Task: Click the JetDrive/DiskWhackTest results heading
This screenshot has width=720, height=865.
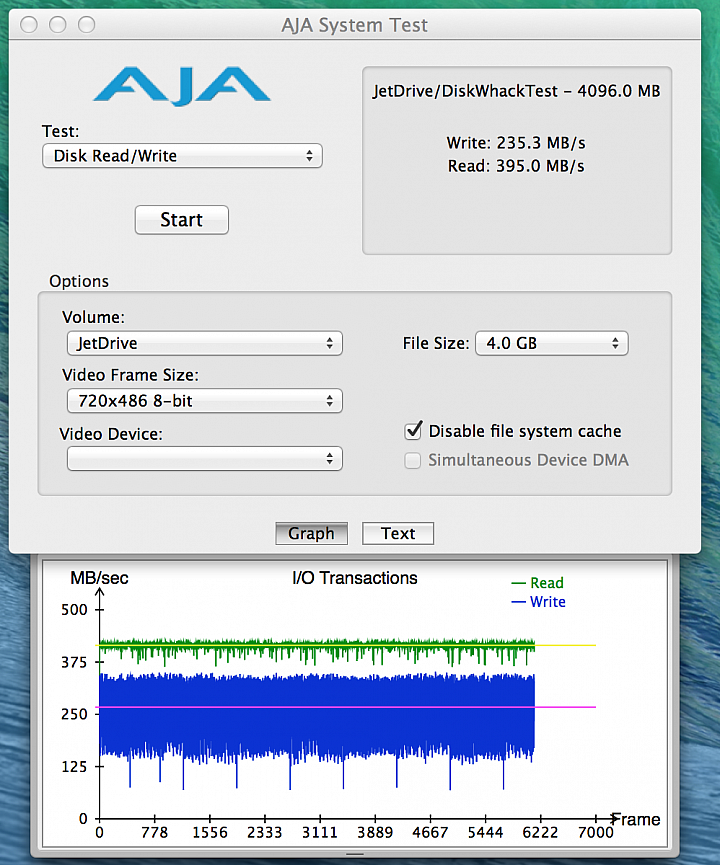Action: [516, 91]
